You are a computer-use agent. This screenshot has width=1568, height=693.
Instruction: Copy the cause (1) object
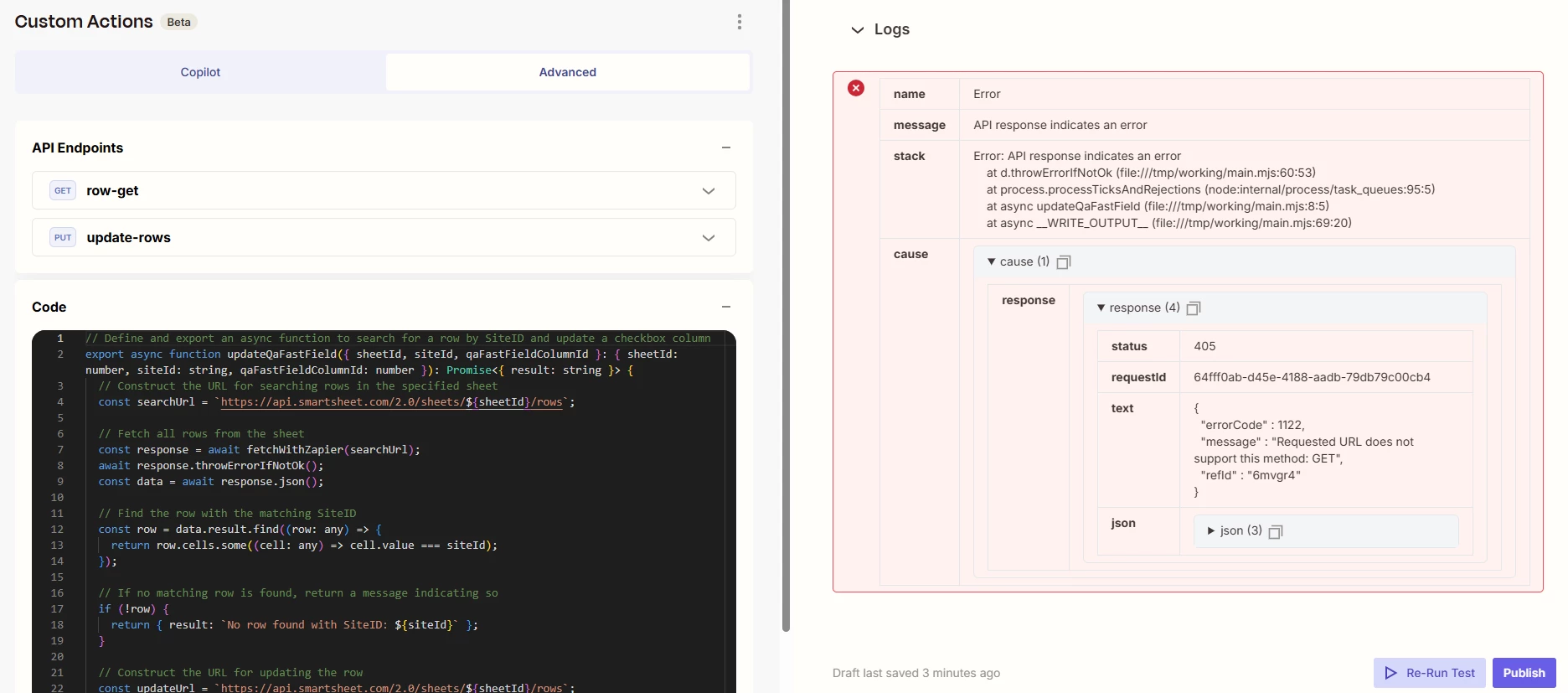click(x=1064, y=262)
